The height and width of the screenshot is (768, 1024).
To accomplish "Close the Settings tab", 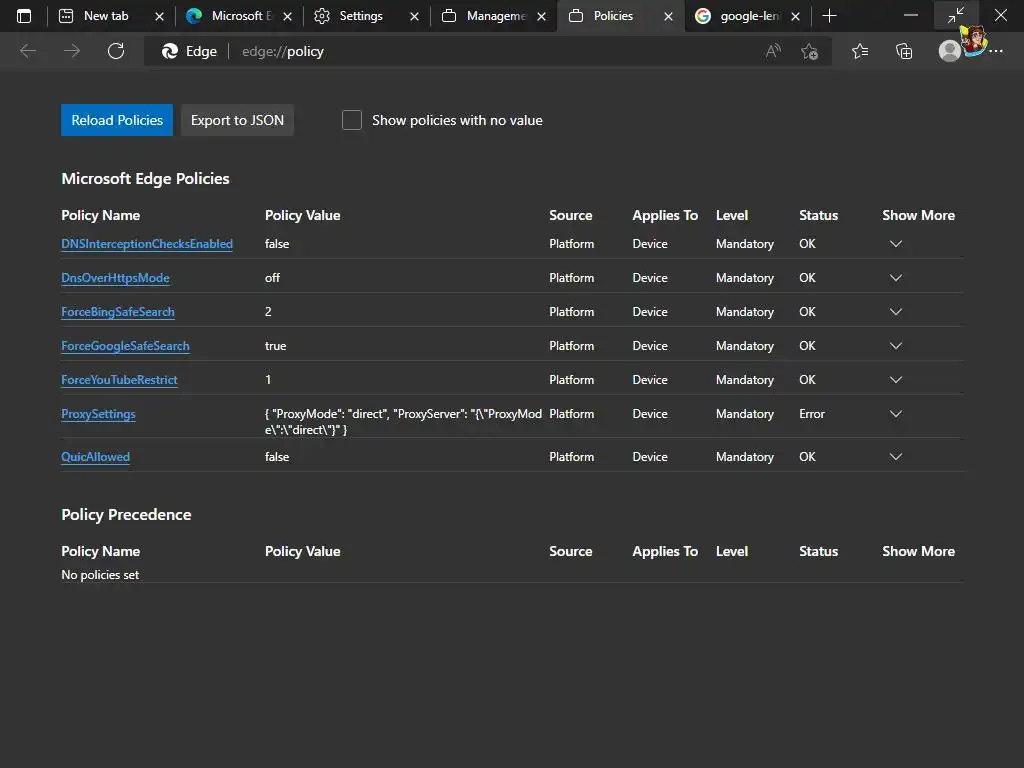I will [414, 16].
